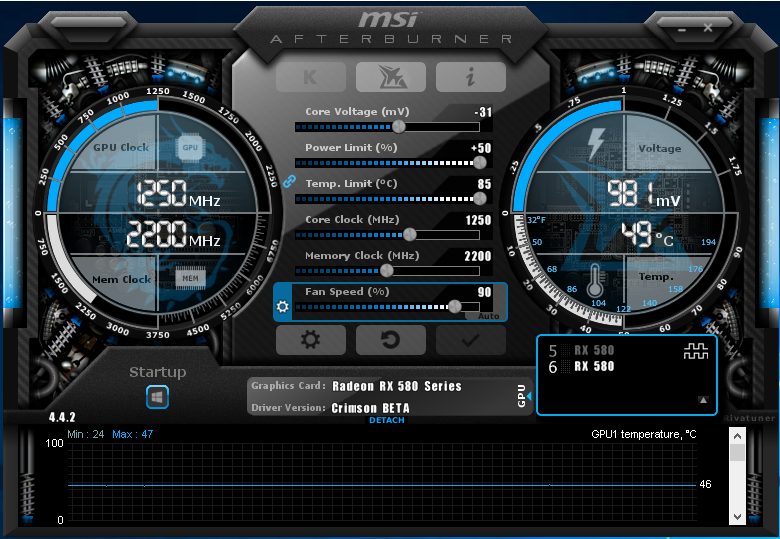
Task: Open the Kombustor K button
Action: point(310,77)
